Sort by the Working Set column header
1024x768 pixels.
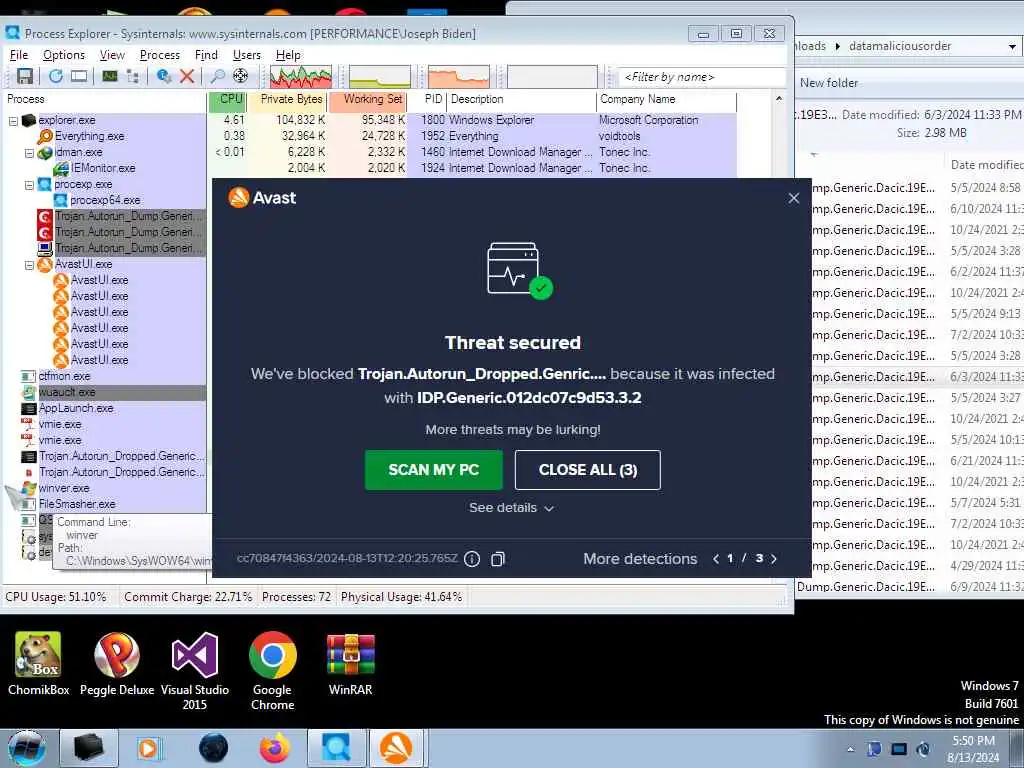coord(368,101)
